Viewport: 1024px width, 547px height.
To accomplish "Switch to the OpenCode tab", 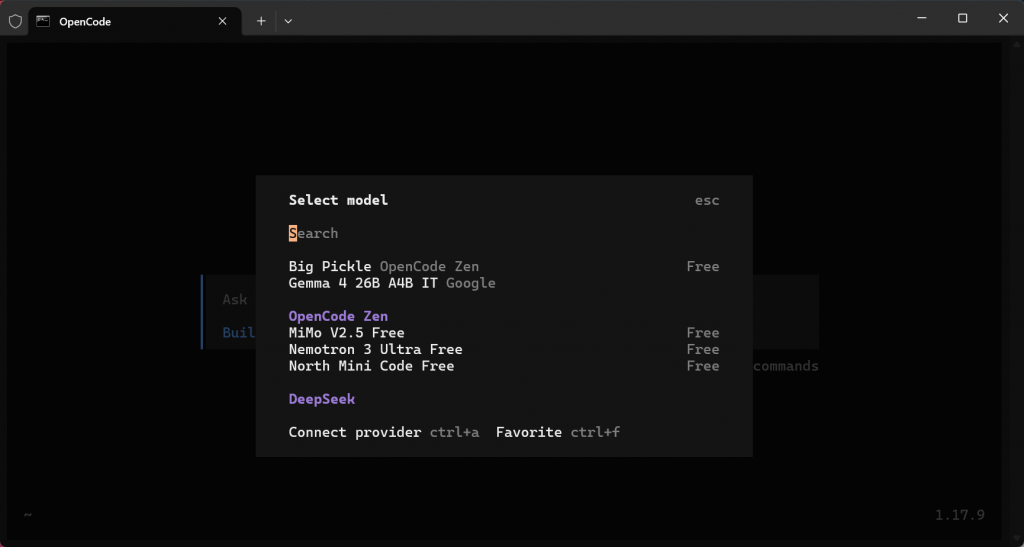I will point(135,22).
